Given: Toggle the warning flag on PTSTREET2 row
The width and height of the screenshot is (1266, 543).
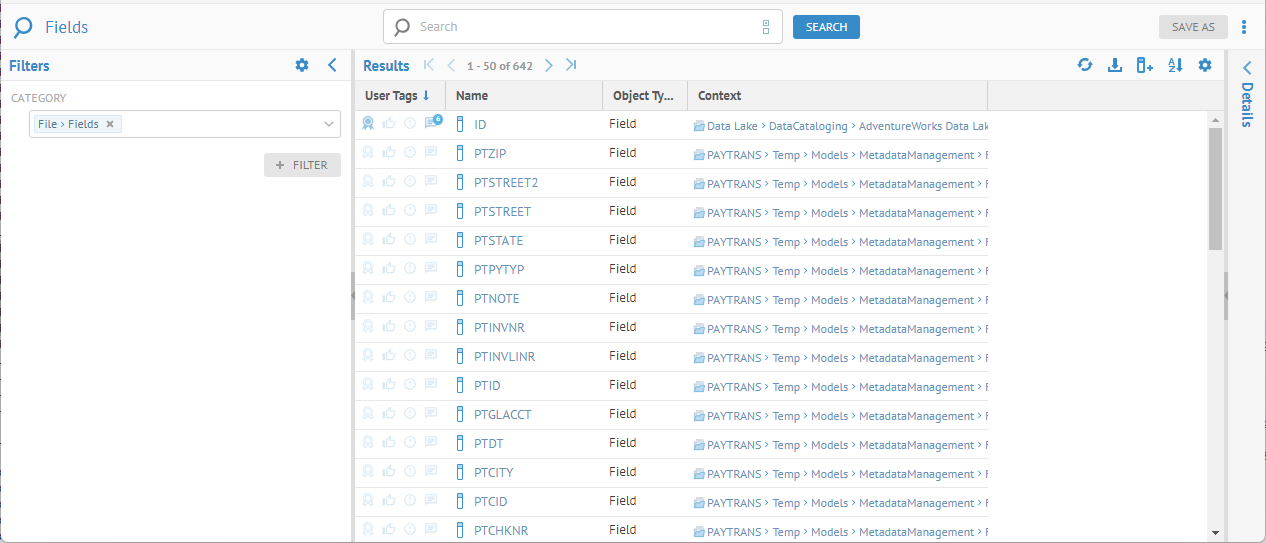Looking at the screenshot, I should point(410,182).
